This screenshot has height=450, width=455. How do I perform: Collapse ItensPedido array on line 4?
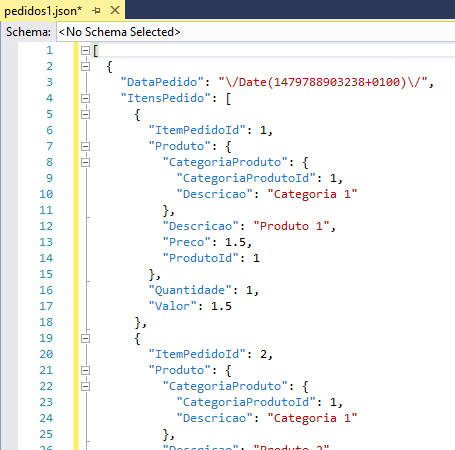[x=85, y=99]
